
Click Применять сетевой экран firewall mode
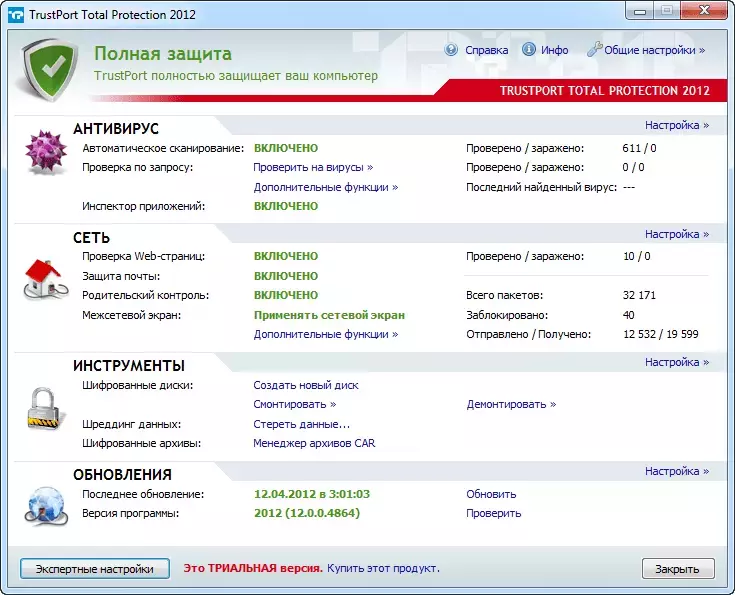click(329, 315)
